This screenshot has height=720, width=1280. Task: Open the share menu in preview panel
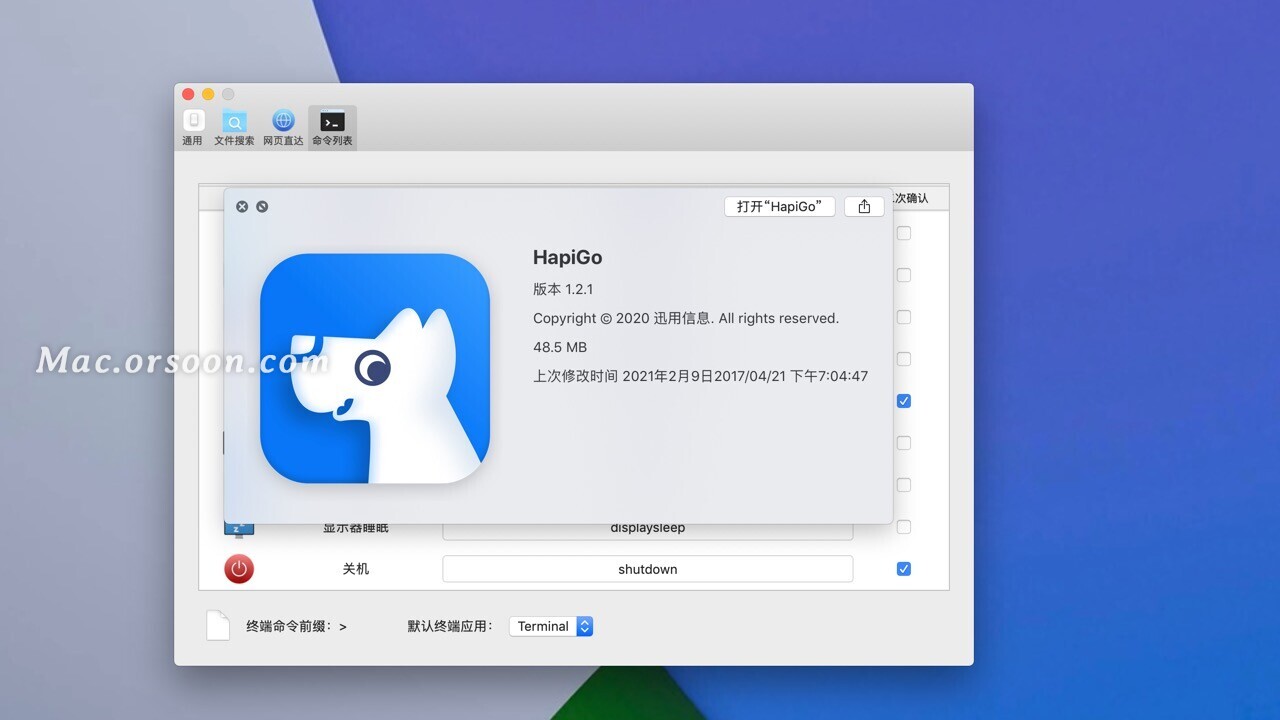pyautogui.click(x=864, y=206)
